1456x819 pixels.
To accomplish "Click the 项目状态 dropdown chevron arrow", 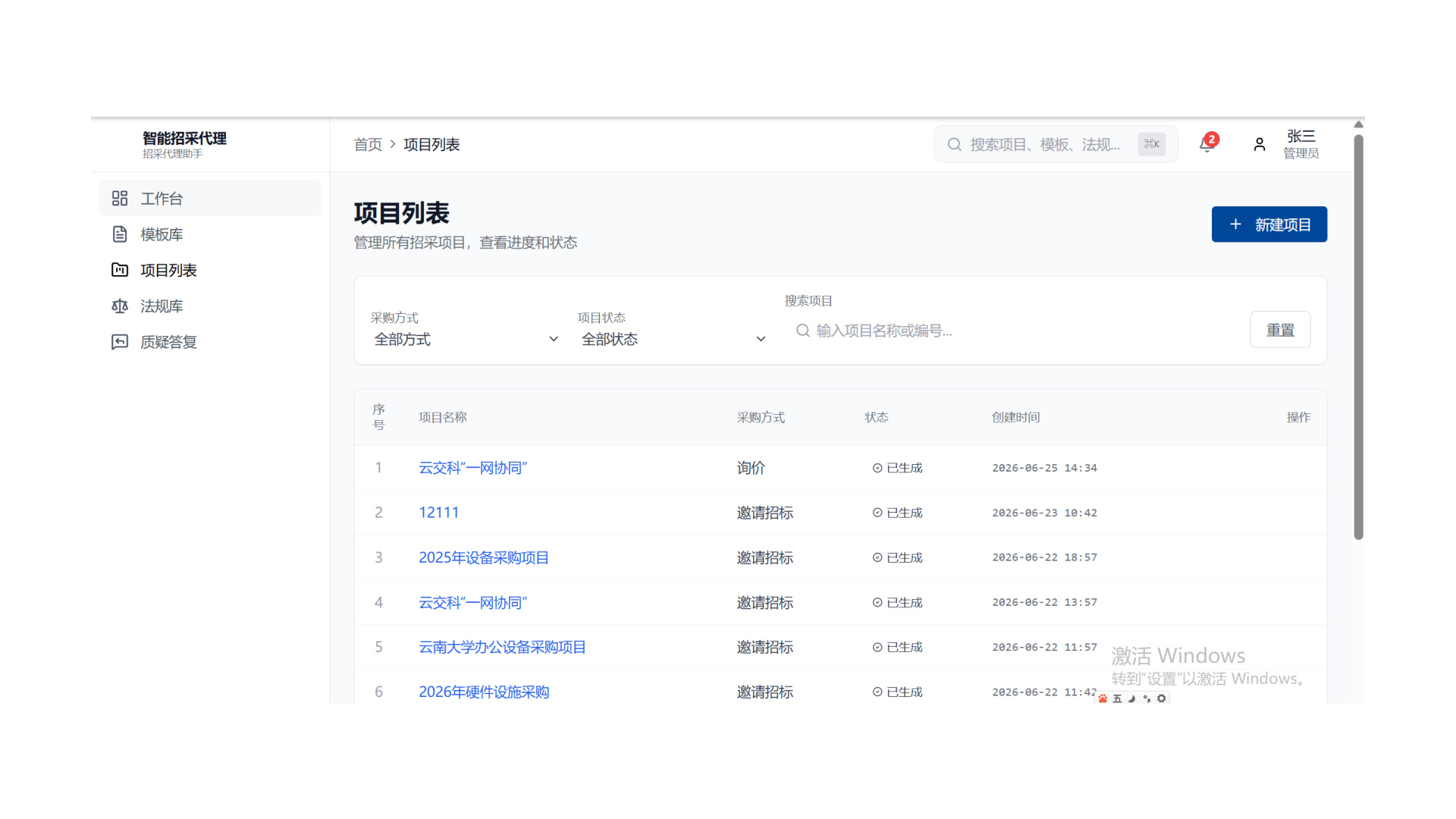I will [x=761, y=339].
